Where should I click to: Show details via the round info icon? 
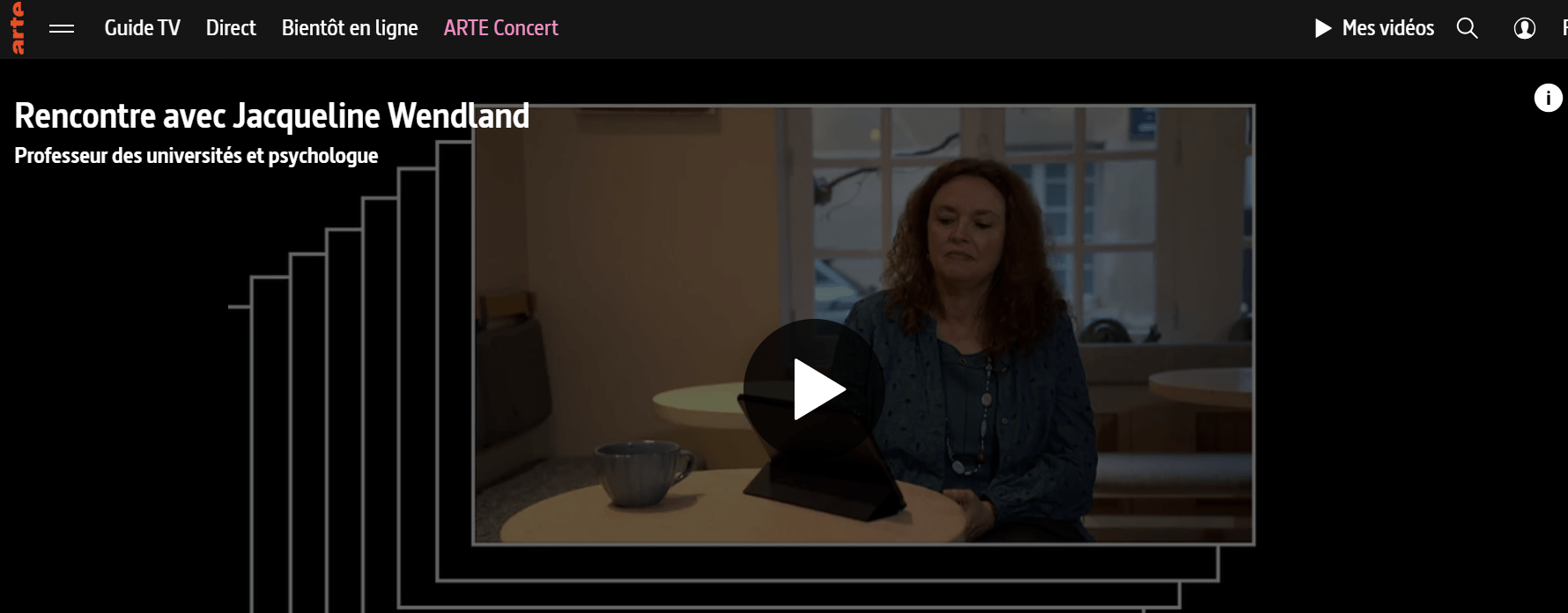[x=1548, y=98]
